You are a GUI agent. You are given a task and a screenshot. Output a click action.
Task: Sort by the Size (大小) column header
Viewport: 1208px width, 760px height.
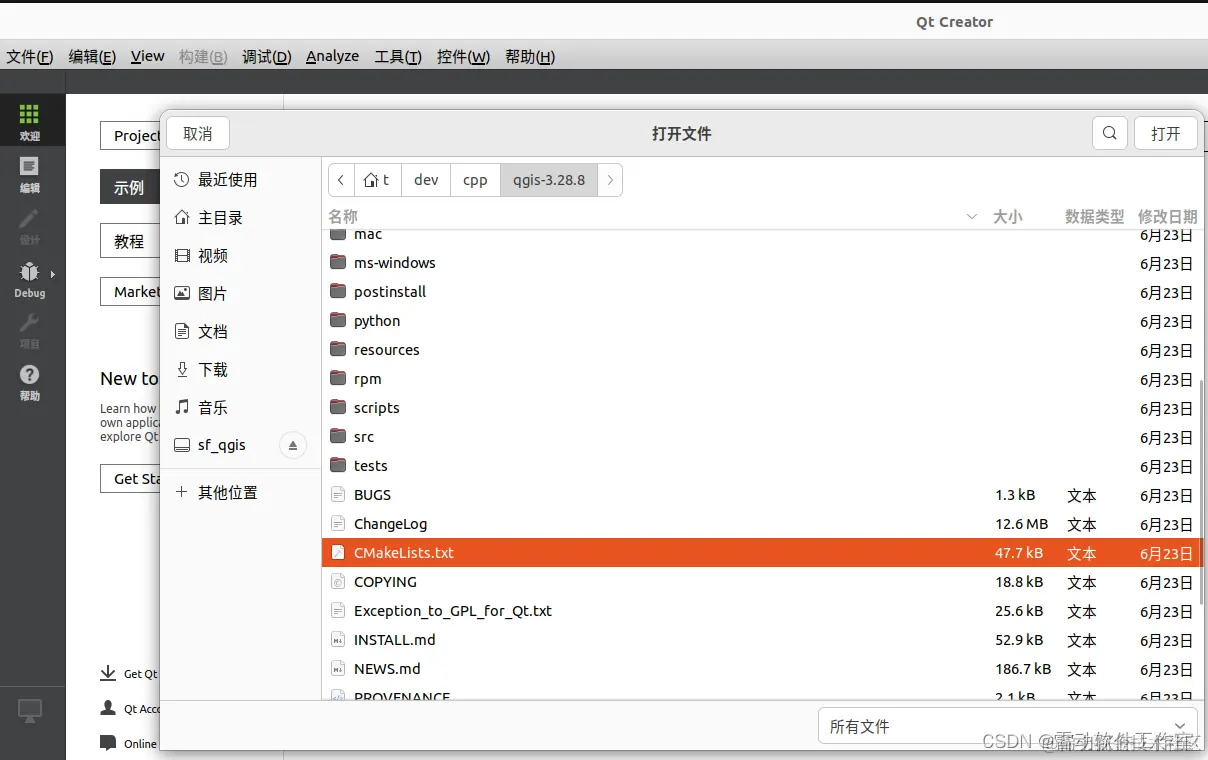coord(1007,216)
